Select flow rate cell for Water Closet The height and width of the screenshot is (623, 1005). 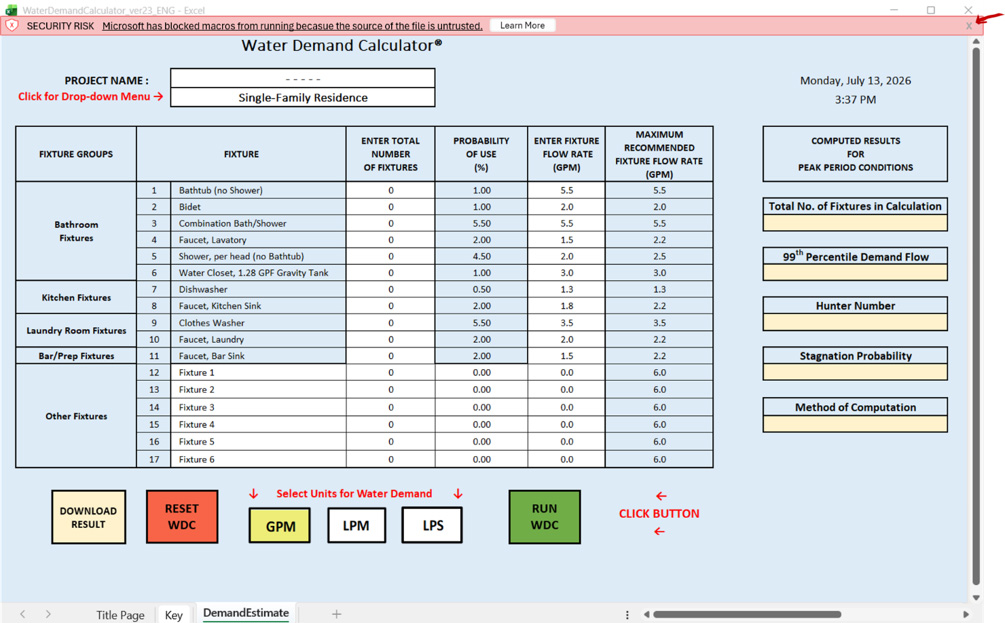[567, 273]
